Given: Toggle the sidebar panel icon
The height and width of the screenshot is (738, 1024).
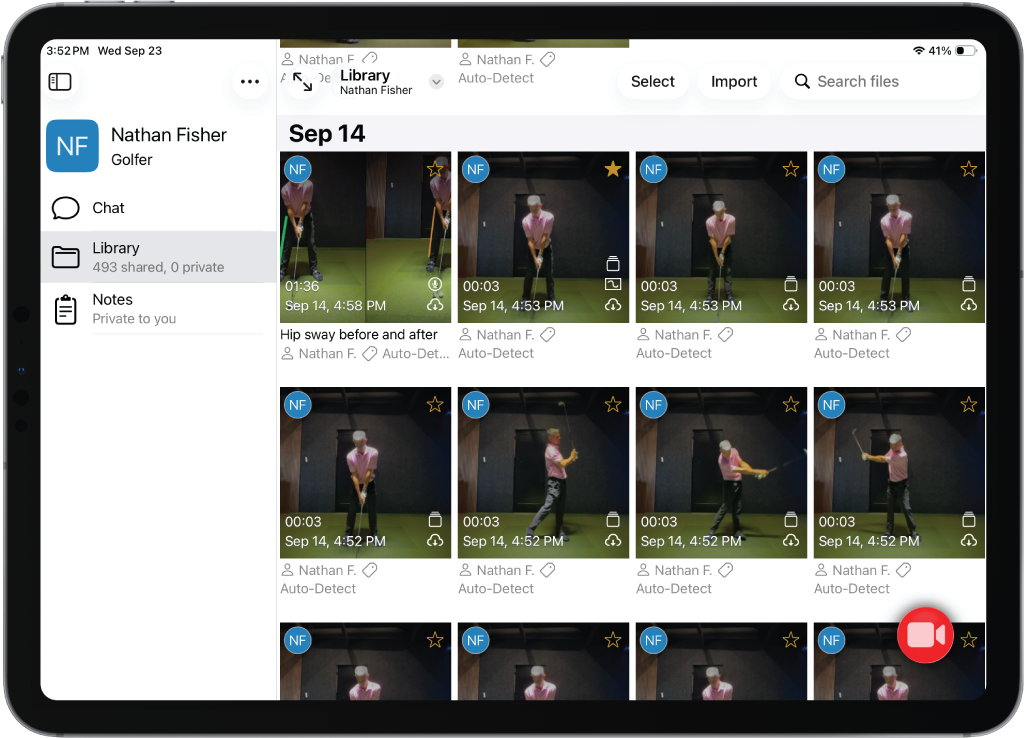Looking at the screenshot, I should pyautogui.click(x=60, y=82).
